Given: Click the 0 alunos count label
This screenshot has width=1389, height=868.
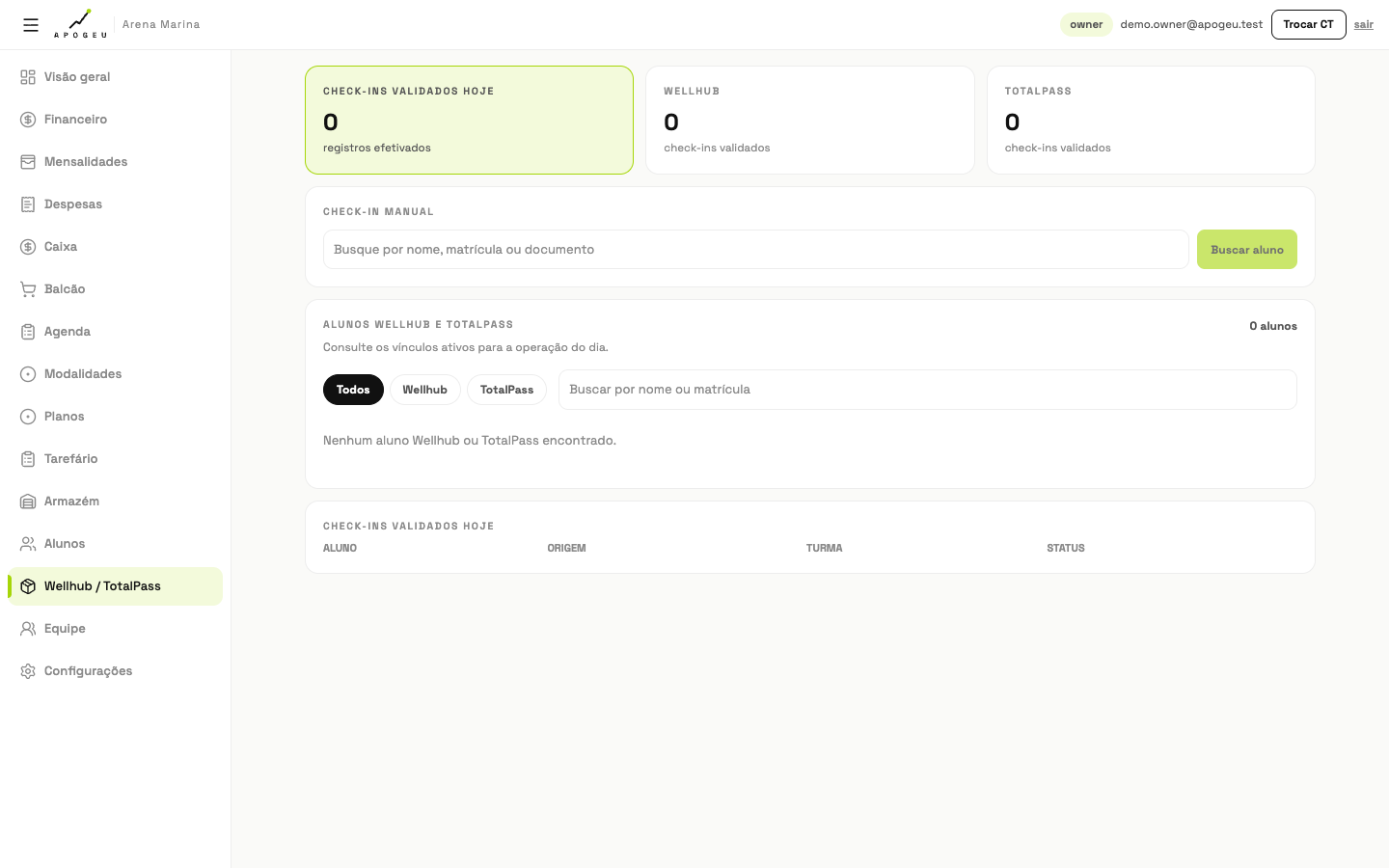Looking at the screenshot, I should tap(1273, 326).
